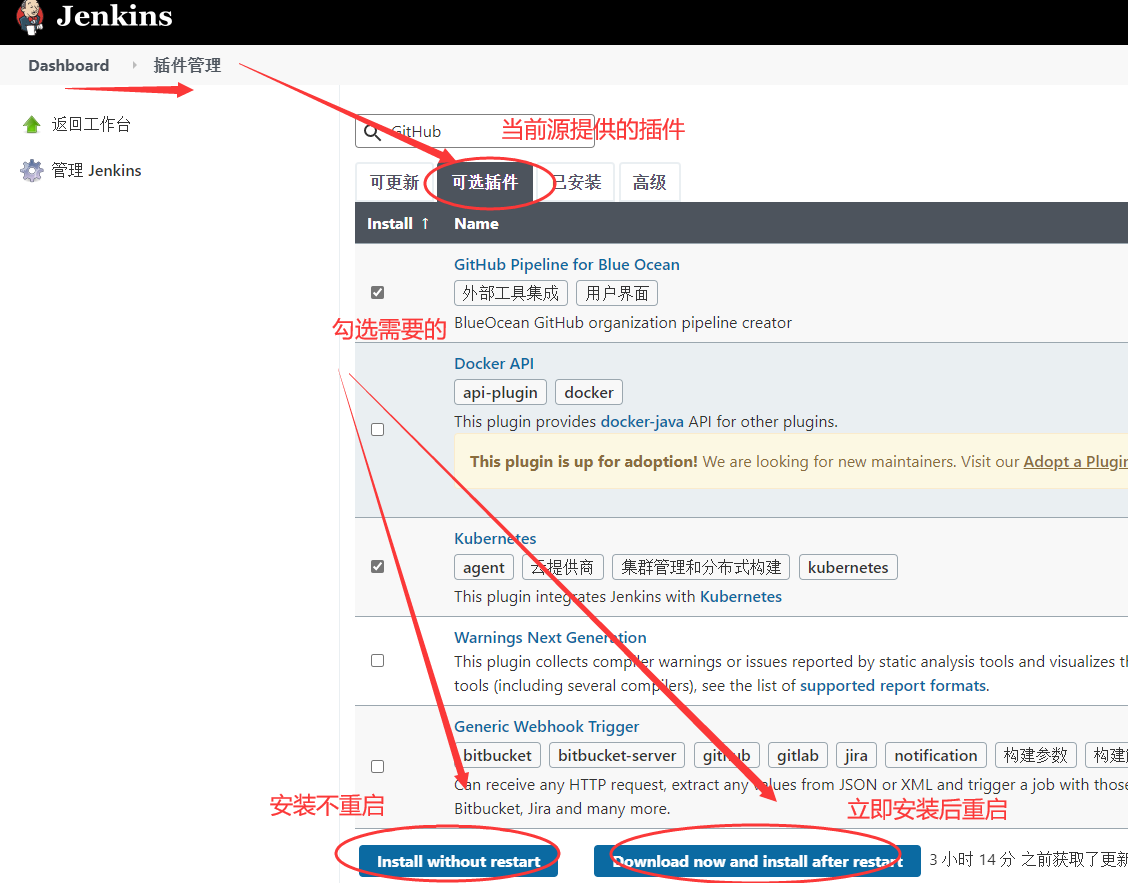Click the '3 小时 14 分 之前获取了更新' status text
The height and width of the screenshot is (883, 1128).
pyautogui.click(x=1029, y=859)
